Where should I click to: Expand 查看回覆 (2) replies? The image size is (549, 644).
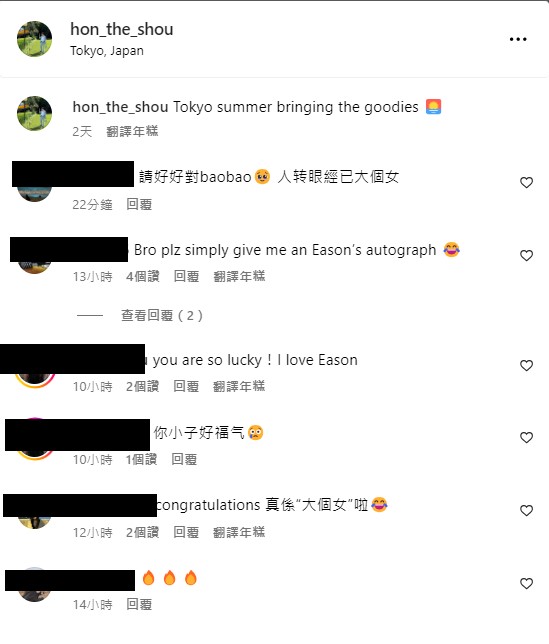[x=162, y=315]
